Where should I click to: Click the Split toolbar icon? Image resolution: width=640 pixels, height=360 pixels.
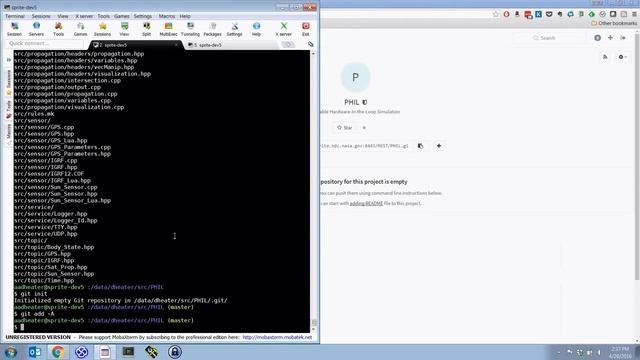147,29
